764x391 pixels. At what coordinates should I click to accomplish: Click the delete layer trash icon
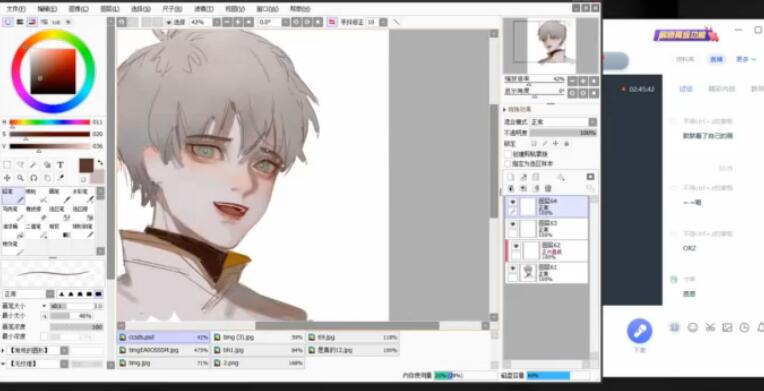(548, 188)
